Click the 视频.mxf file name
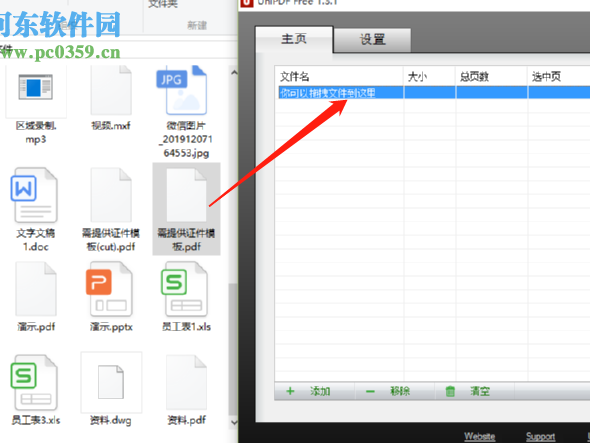Screen dimensions: 590x443 (x=111, y=126)
